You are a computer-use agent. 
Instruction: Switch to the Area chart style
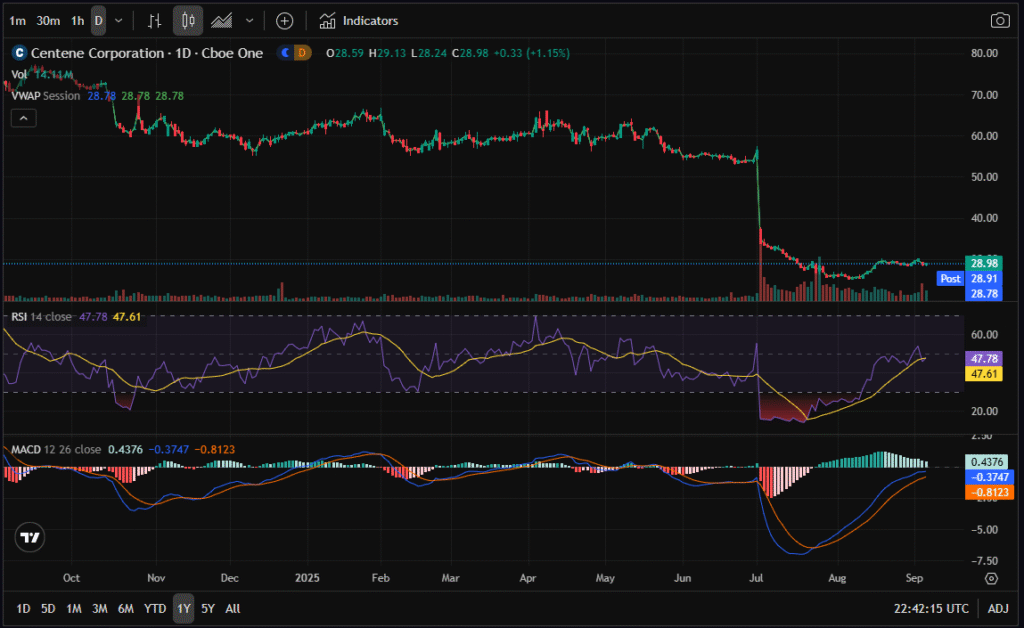point(222,20)
